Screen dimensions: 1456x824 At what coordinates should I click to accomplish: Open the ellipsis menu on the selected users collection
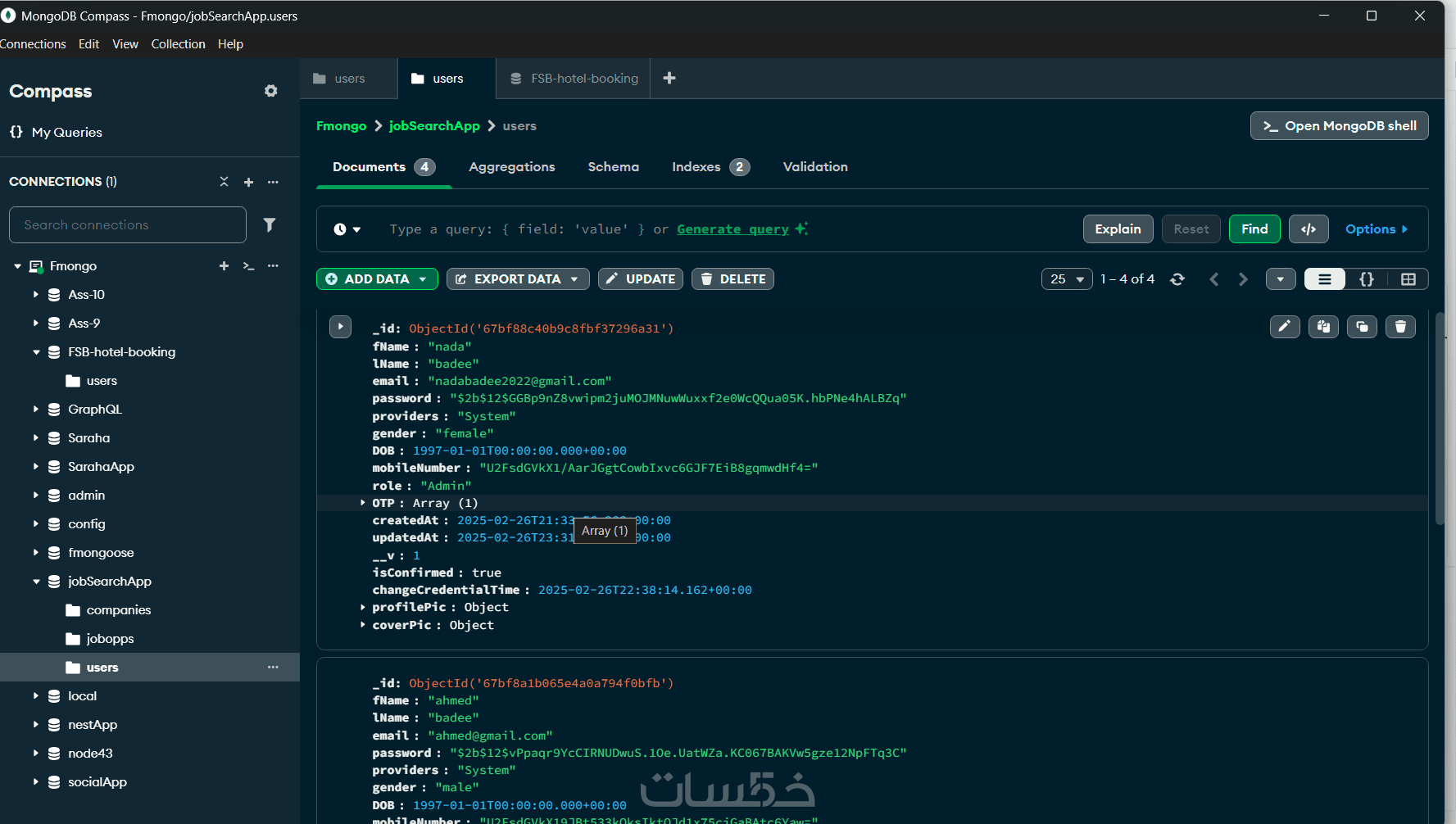(x=273, y=667)
